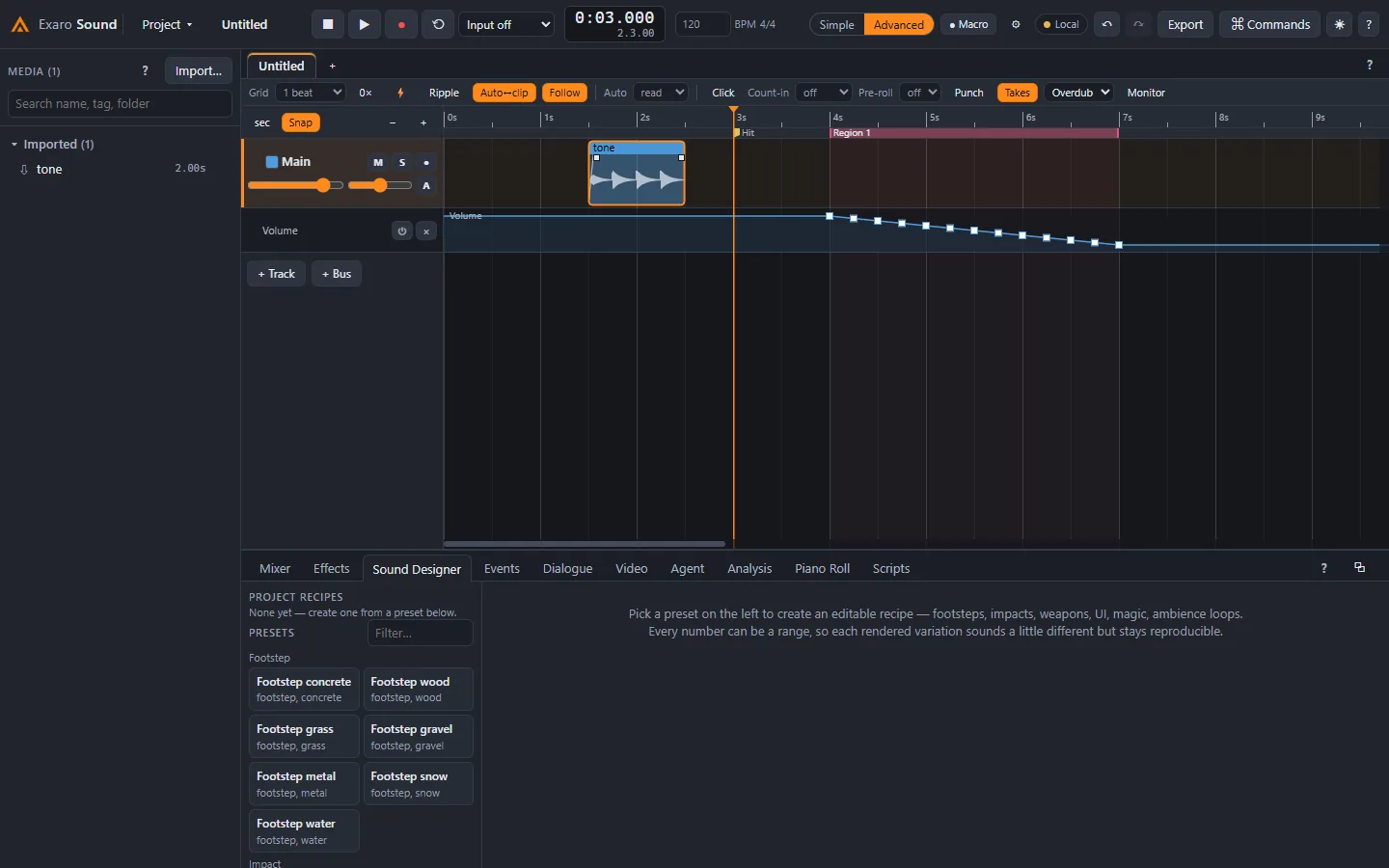Open the Count-in dropdown
Viewport: 1389px width, 868px height.
point(824,93)
